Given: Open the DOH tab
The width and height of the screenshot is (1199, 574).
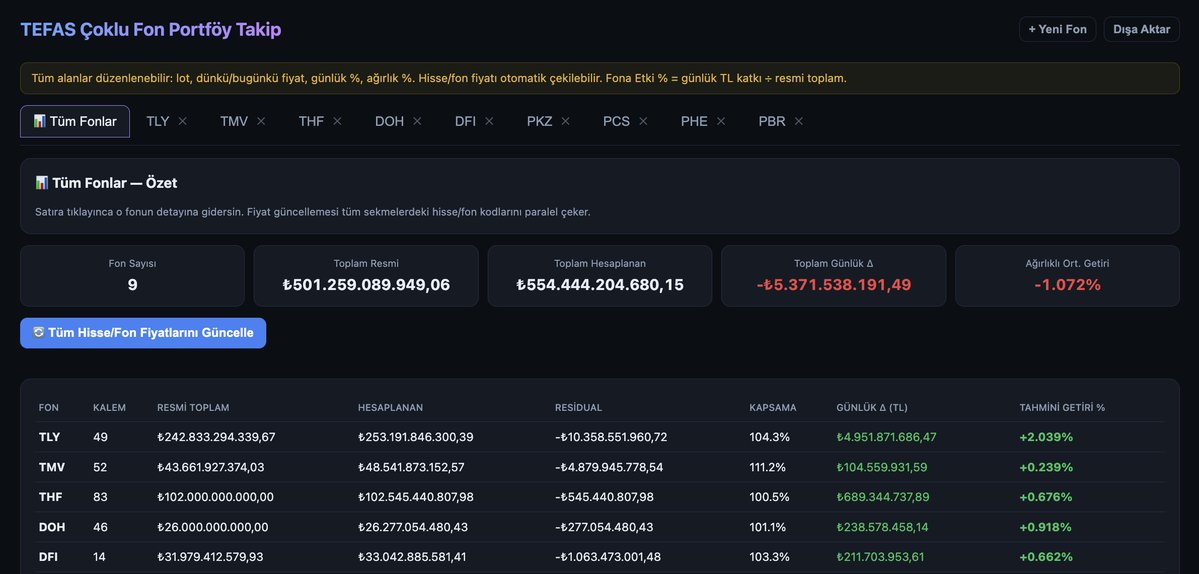Looking at the screenshot, I should click(x=389, y=122).
